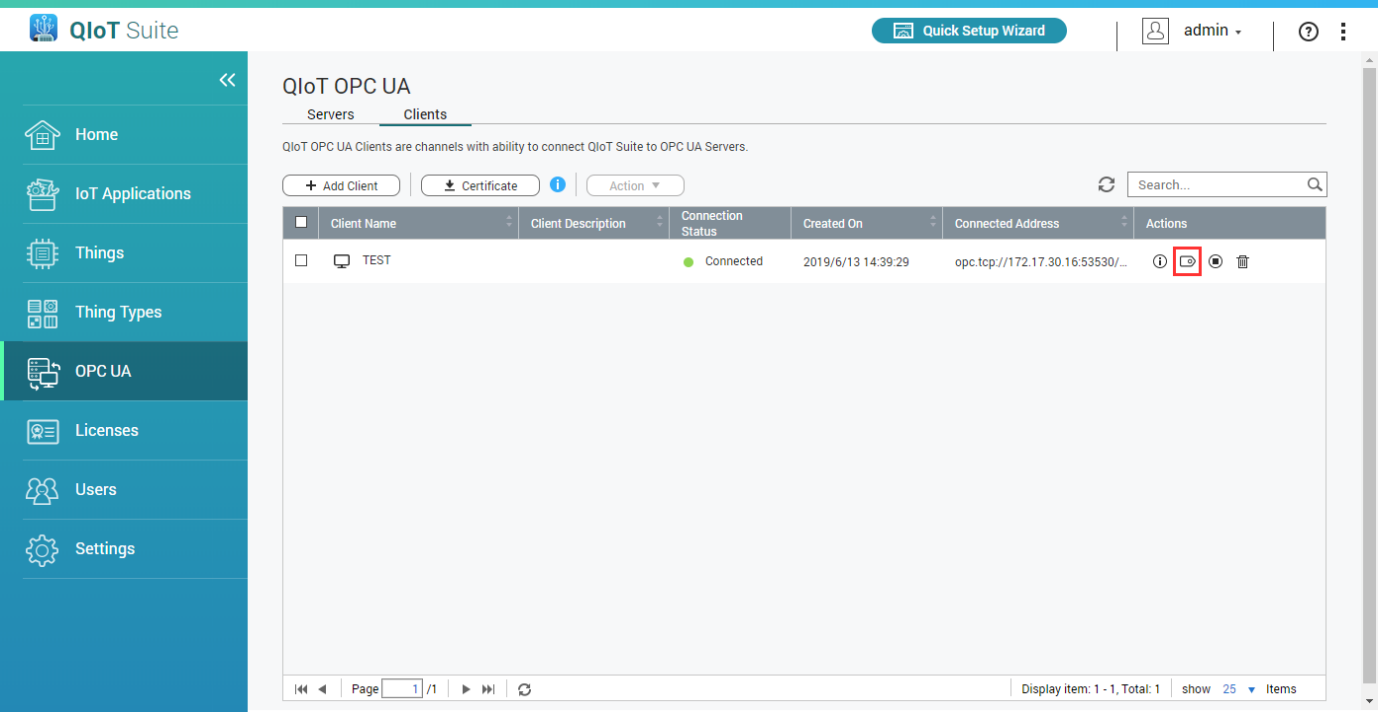Image resolution: width=1378 pixels, height=712 pixels.
Task: Click the Settings gear icon
Action: (42, 549)
